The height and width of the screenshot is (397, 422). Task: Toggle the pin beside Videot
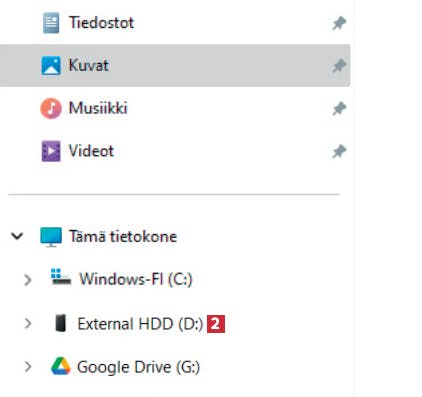click(x=339, y=151)
